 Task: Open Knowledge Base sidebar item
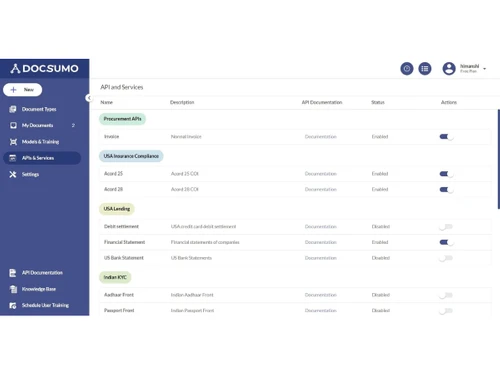[42, 289]
